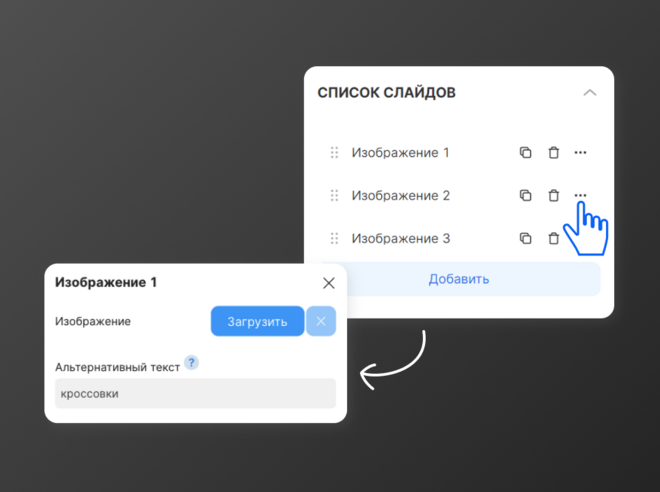The height and width of the screenshot is (492, 660).
Task: Focus the alt text field containing кроссовки
Action: [195, 394]
